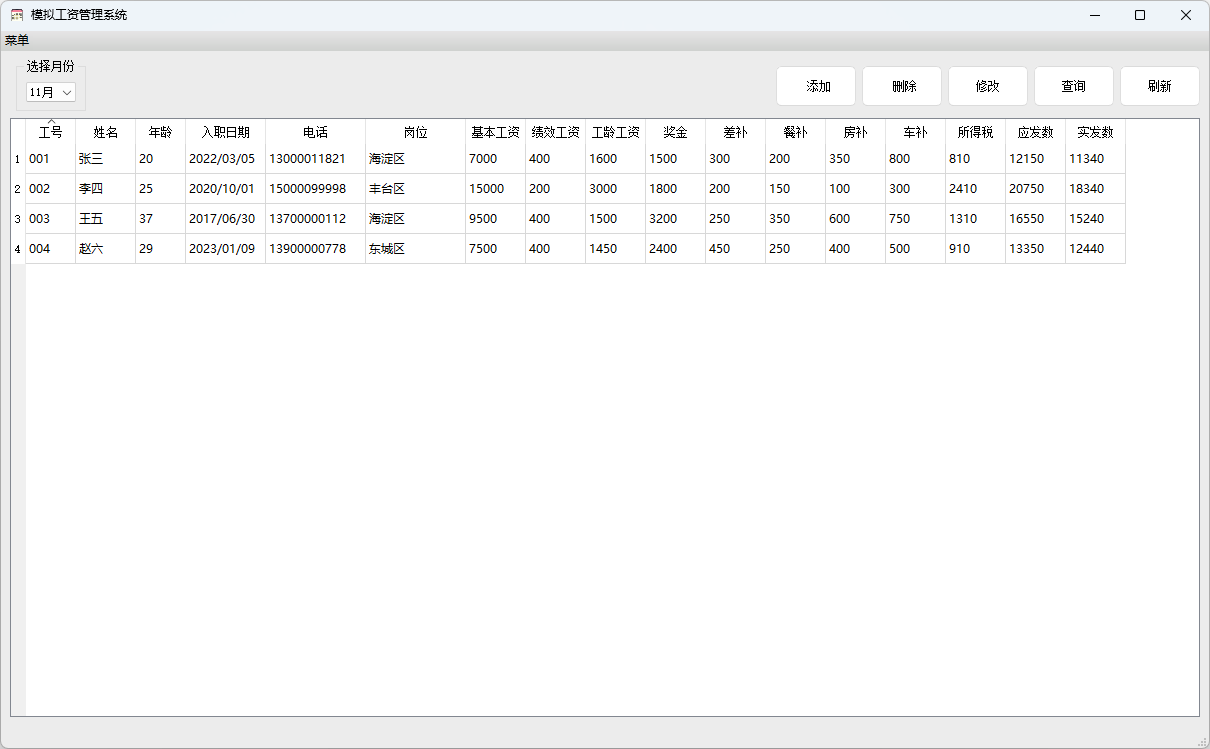Click hire date 2017/06/30

tap(226, 219)
